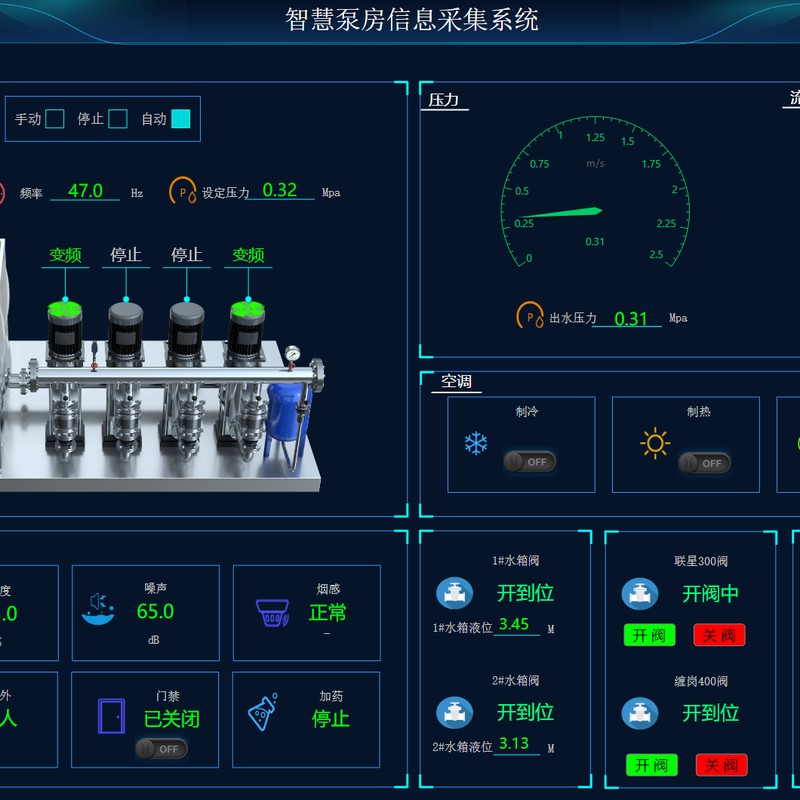Select the third stopped pump motor
This screenshot has width=800, height=800.
(187, 331)
